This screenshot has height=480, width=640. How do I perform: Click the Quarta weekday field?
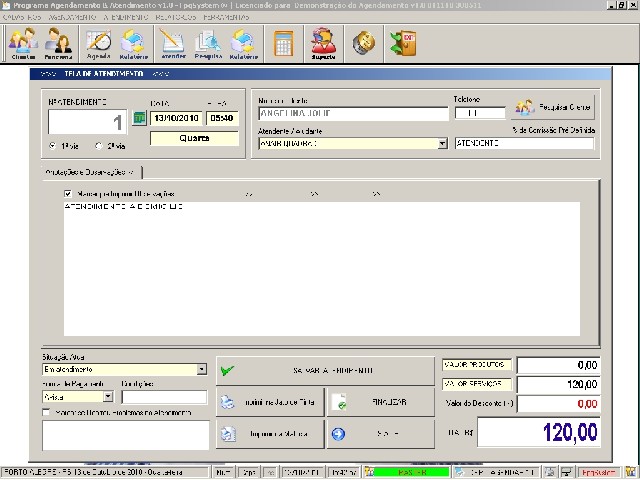(x=194, y=138)
